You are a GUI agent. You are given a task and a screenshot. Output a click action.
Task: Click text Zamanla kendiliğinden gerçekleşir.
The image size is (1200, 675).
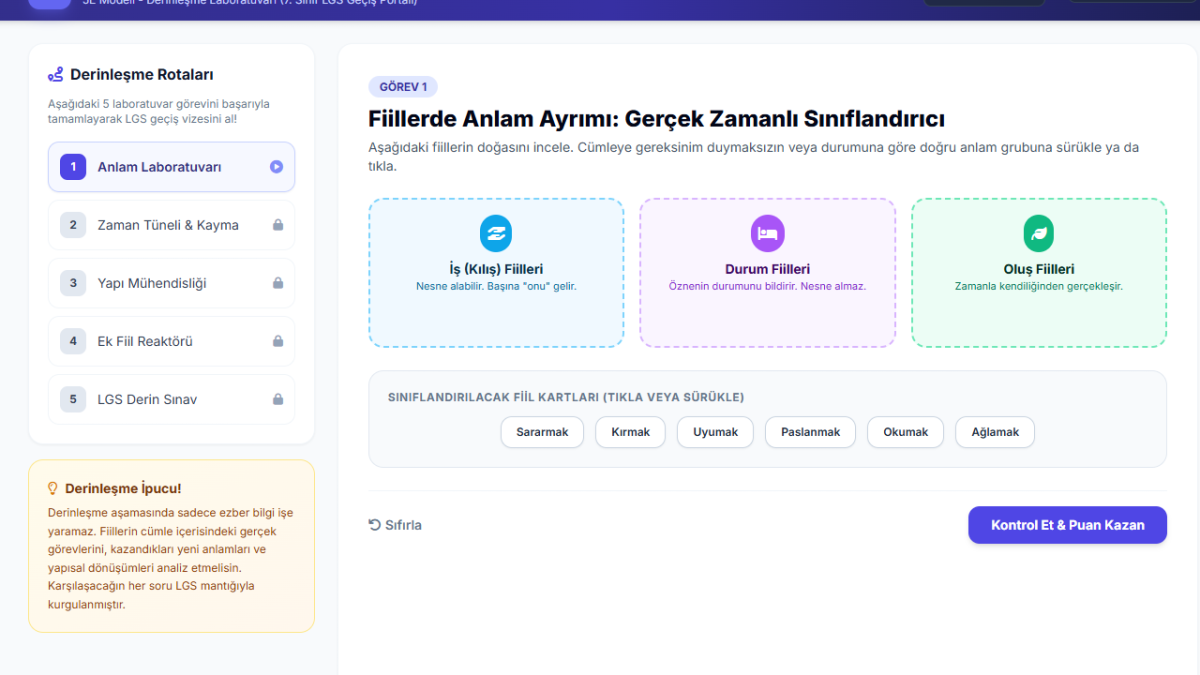pyautogui.click(x=1039, y=286)
